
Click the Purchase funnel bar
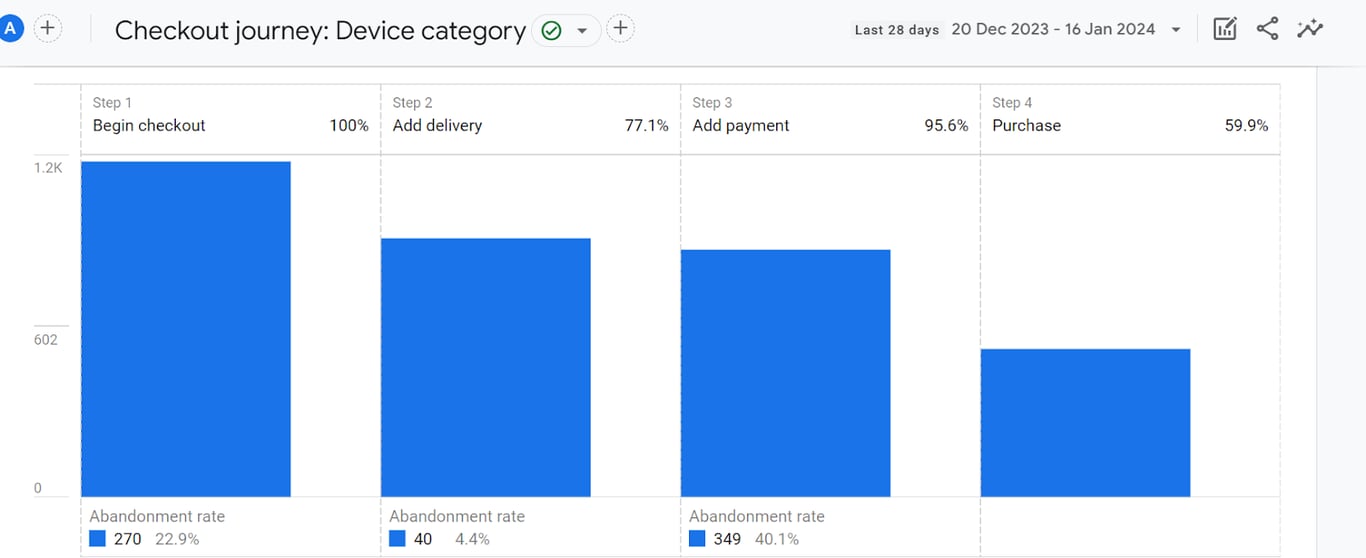[x=1086, y=423]
